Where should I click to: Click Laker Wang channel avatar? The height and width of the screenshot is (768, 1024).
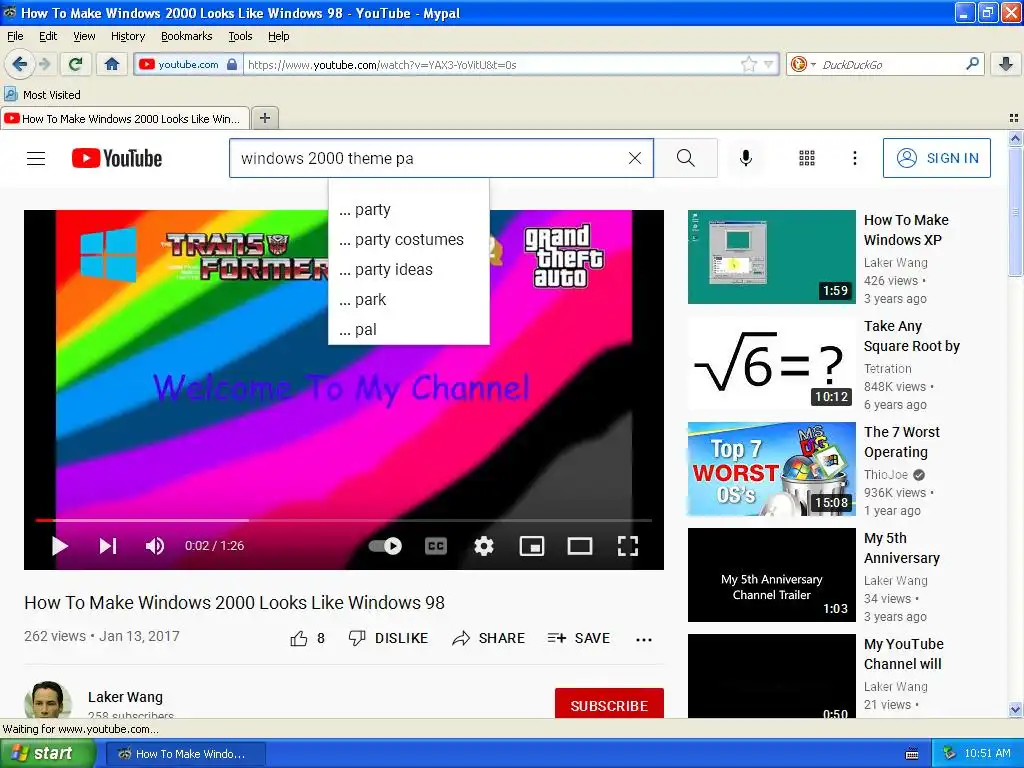coord(48,700)
